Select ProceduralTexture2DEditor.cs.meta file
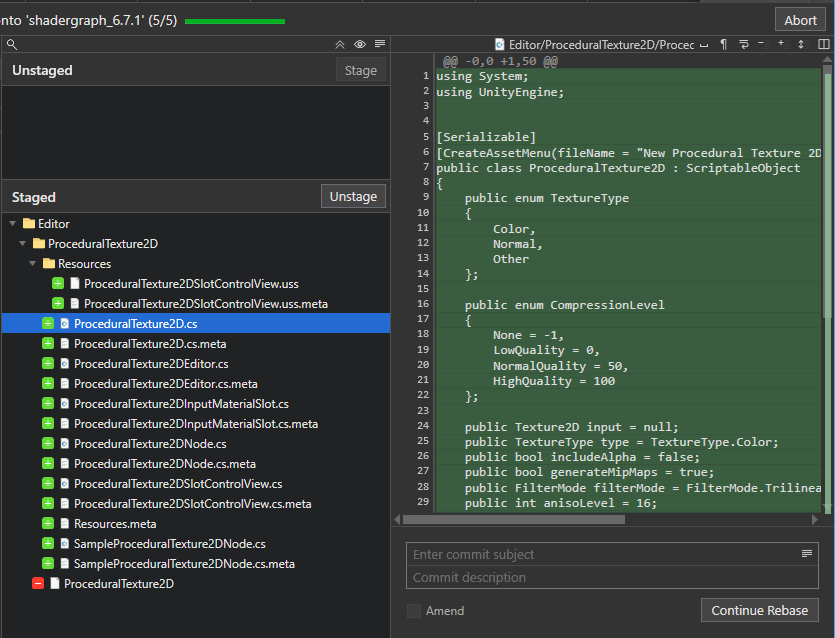Image resolution: width=835 pixels, height=638 pixels. click(196, 383)
